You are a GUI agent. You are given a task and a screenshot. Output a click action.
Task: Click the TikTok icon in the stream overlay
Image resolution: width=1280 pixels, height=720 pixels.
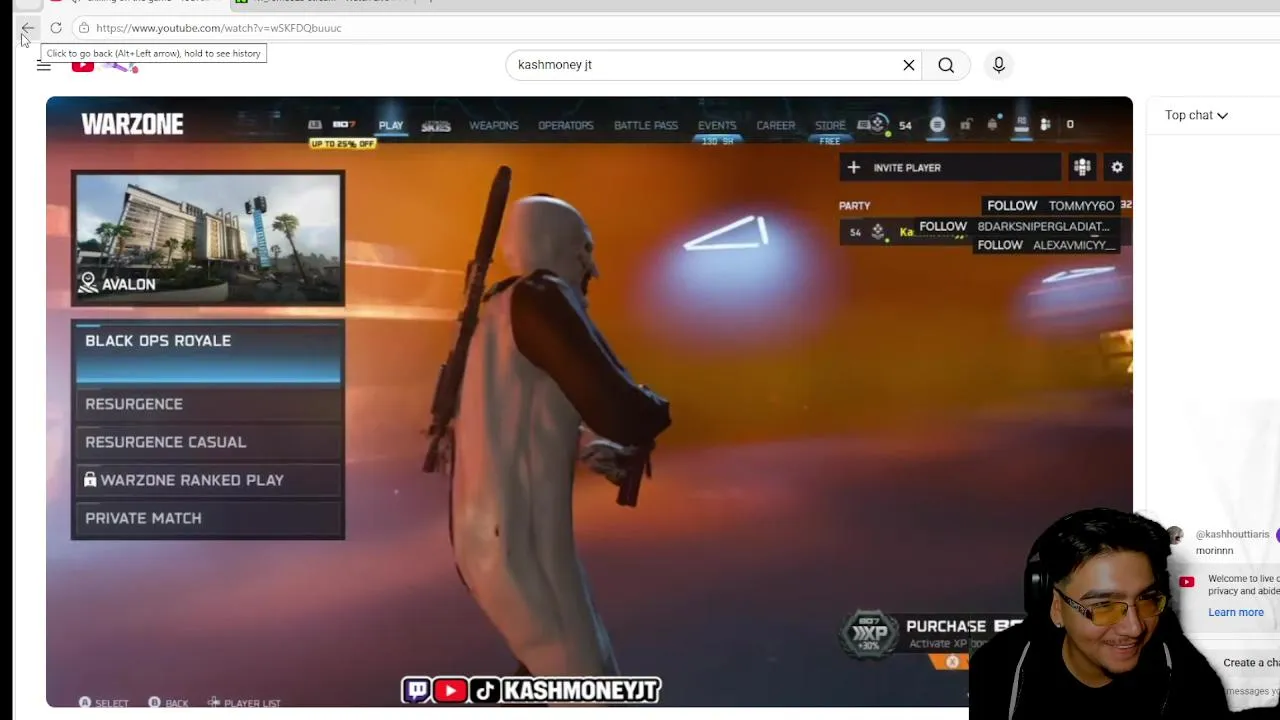pyautogui.click(x=484, y=690)
